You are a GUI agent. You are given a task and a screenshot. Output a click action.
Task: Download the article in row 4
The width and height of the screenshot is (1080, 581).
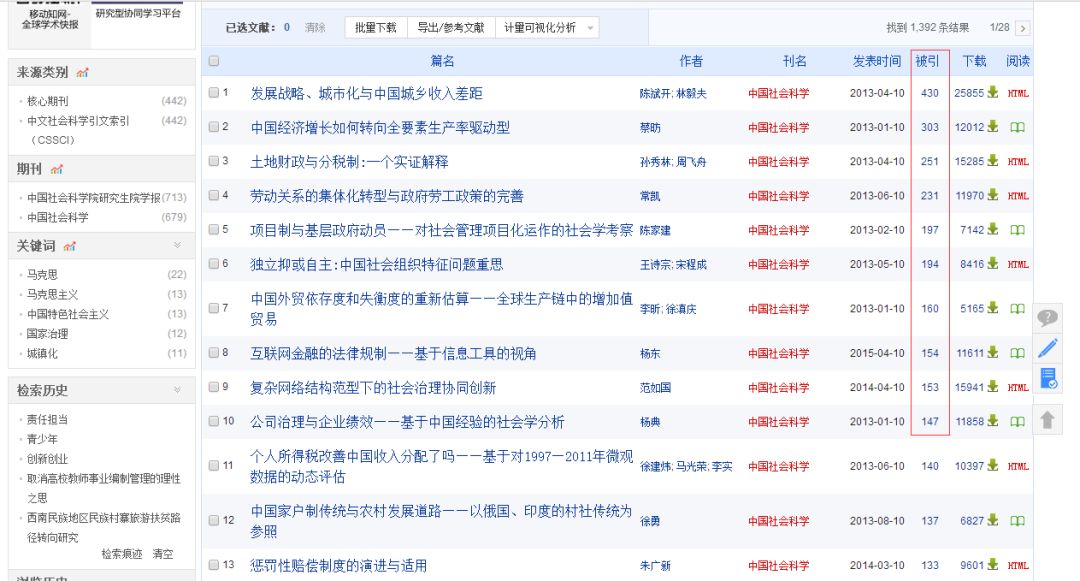[x=993, y=195]
